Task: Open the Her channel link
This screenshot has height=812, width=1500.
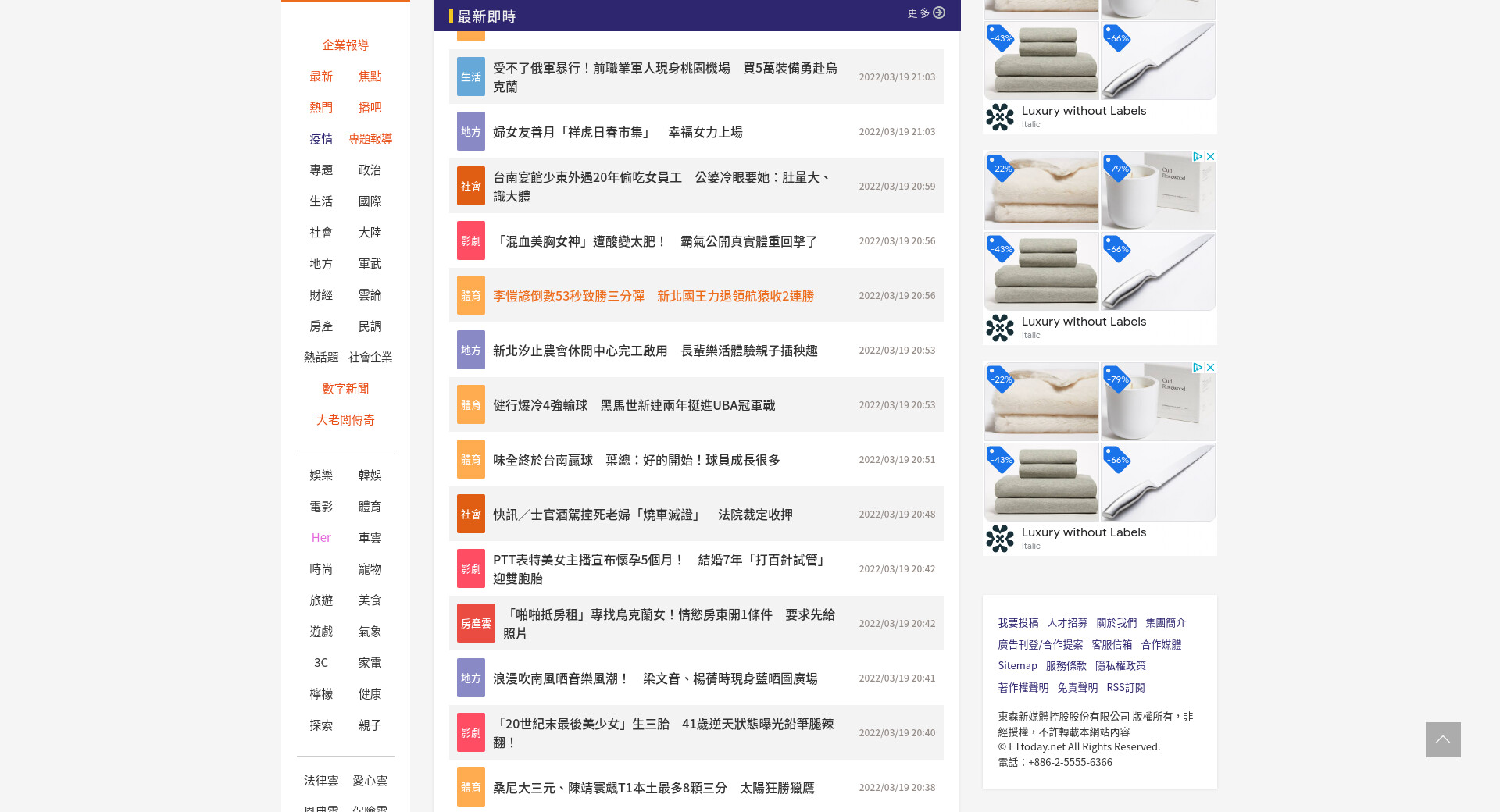Action: pyautogui.click(x=321, y=538)
